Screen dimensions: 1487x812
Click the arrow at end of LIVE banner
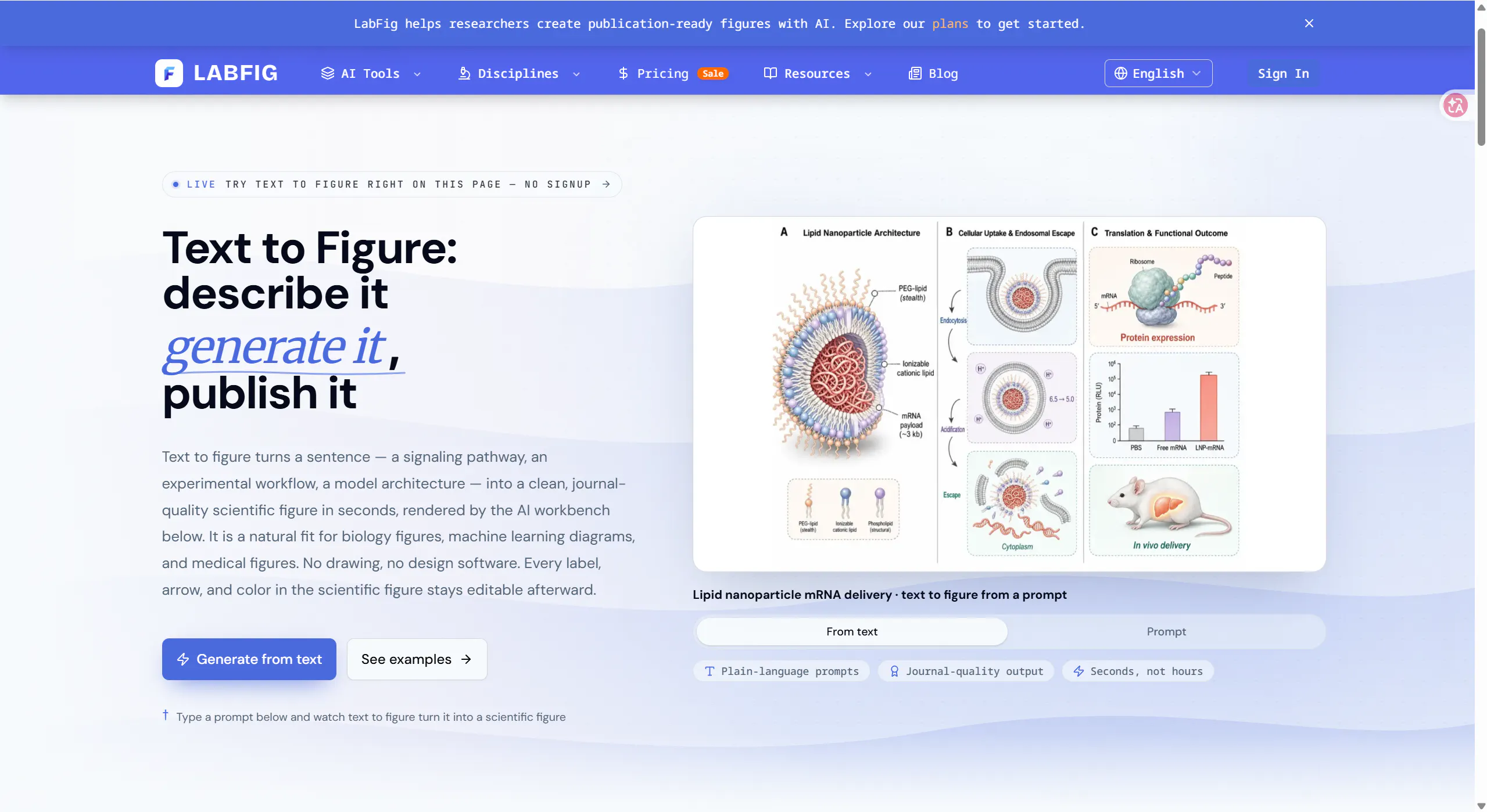[606, 184]
